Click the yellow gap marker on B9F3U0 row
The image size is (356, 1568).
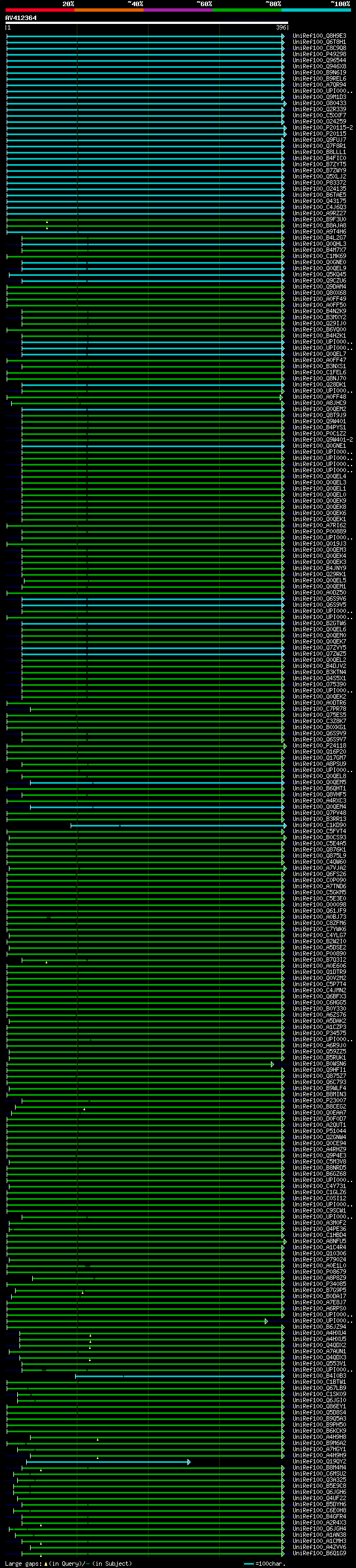click(x=47, y=222)
